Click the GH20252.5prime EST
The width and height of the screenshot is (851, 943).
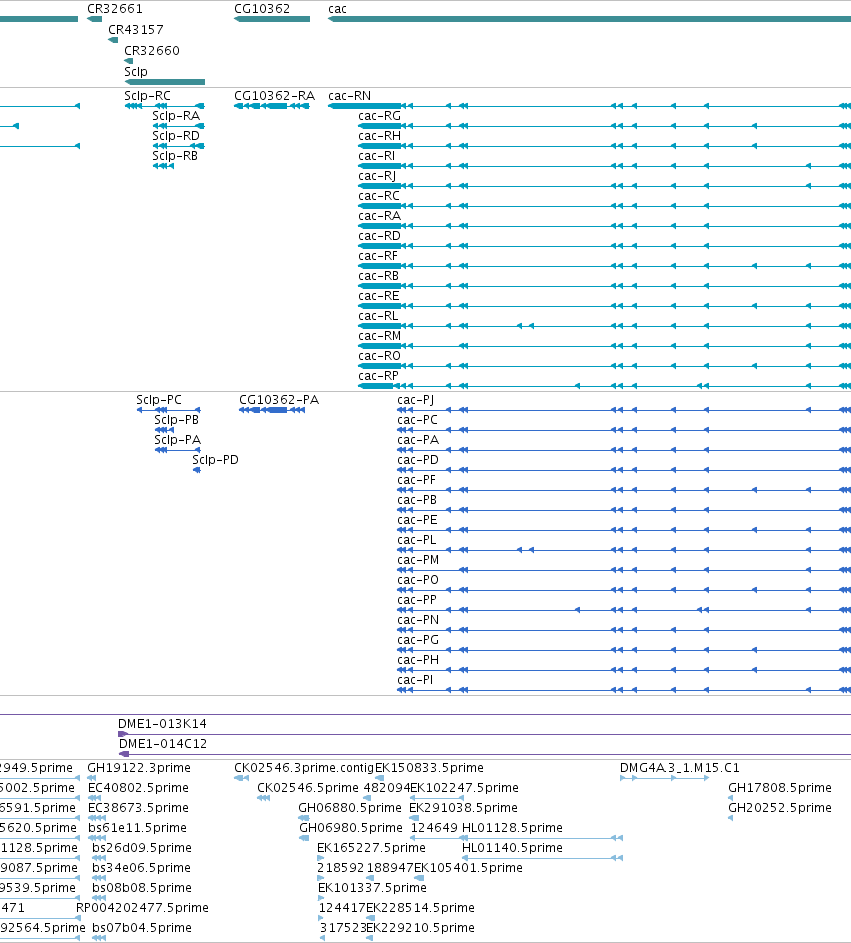click(731, 818)
